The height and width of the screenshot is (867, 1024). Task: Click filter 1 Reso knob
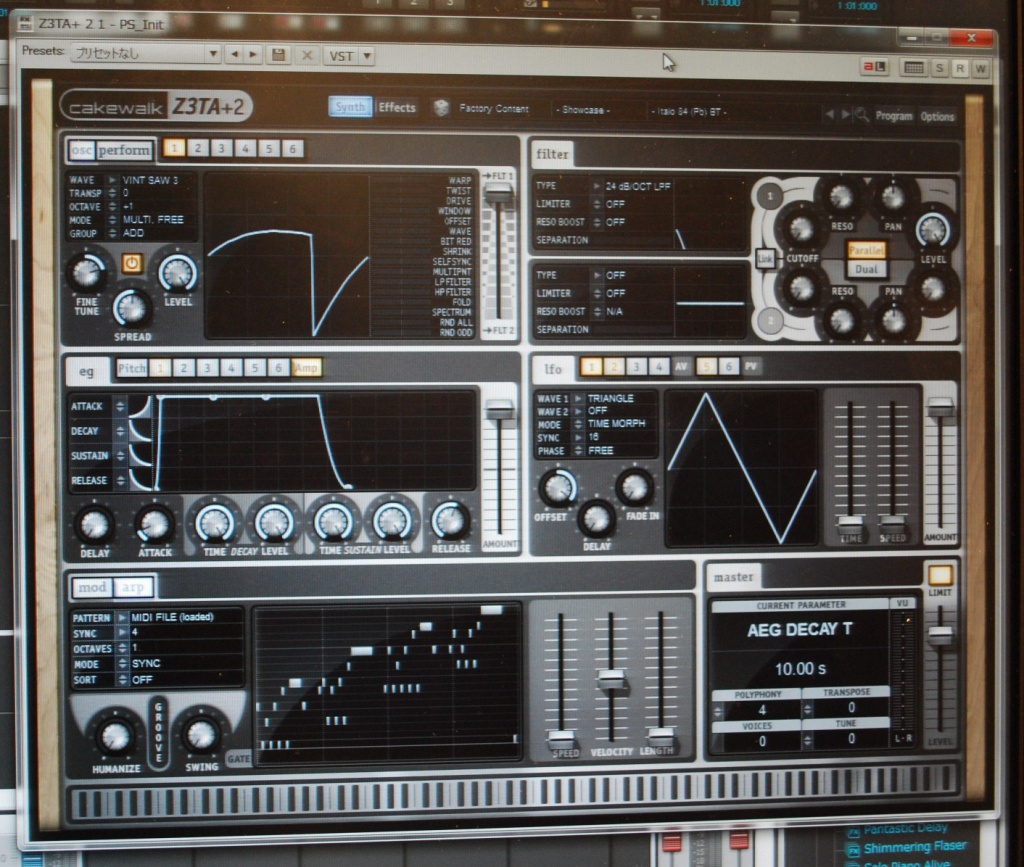click(x=841, y=195)
